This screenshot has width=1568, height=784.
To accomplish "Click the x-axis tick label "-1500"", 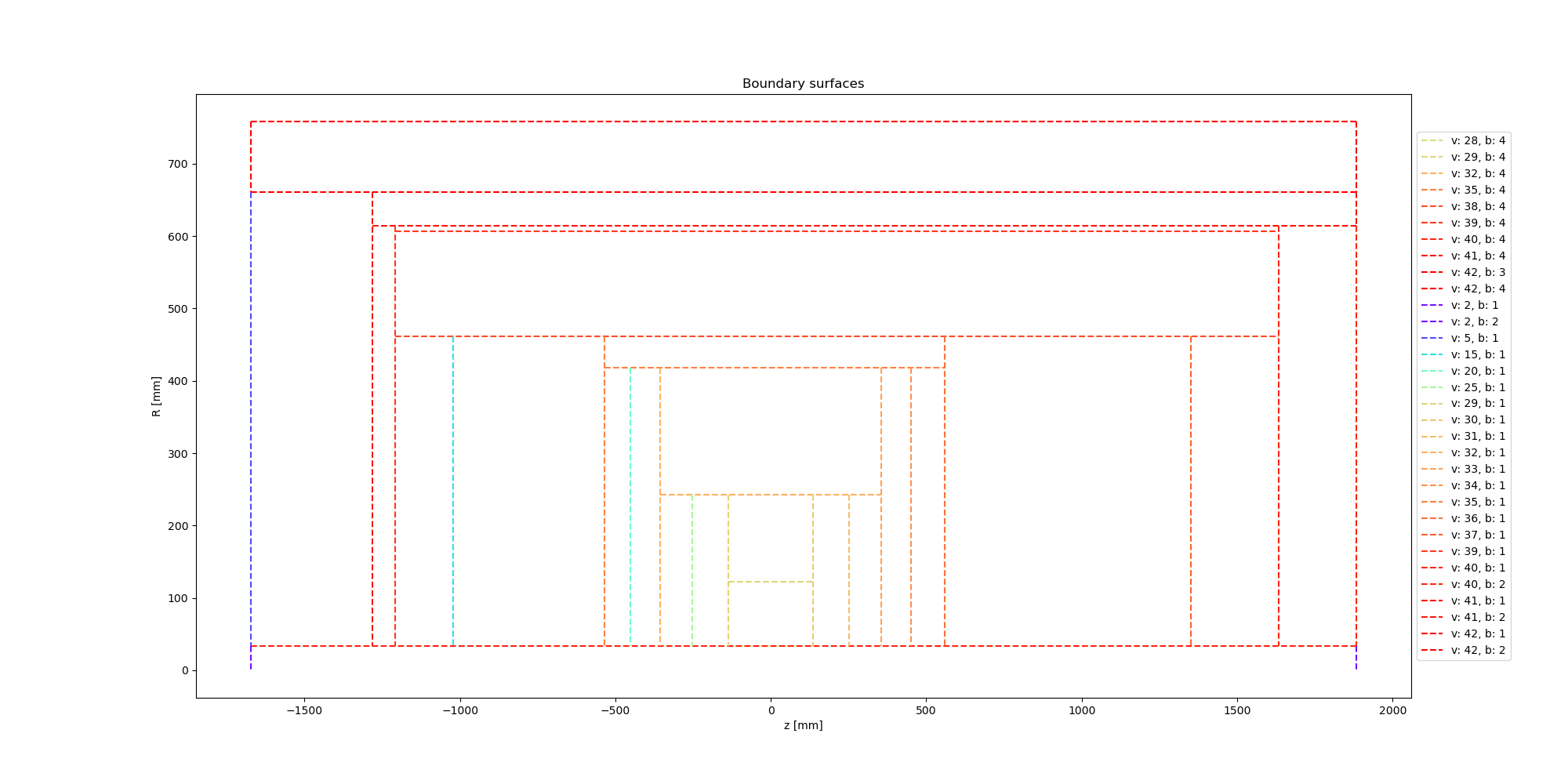I will tap(303, 711).
